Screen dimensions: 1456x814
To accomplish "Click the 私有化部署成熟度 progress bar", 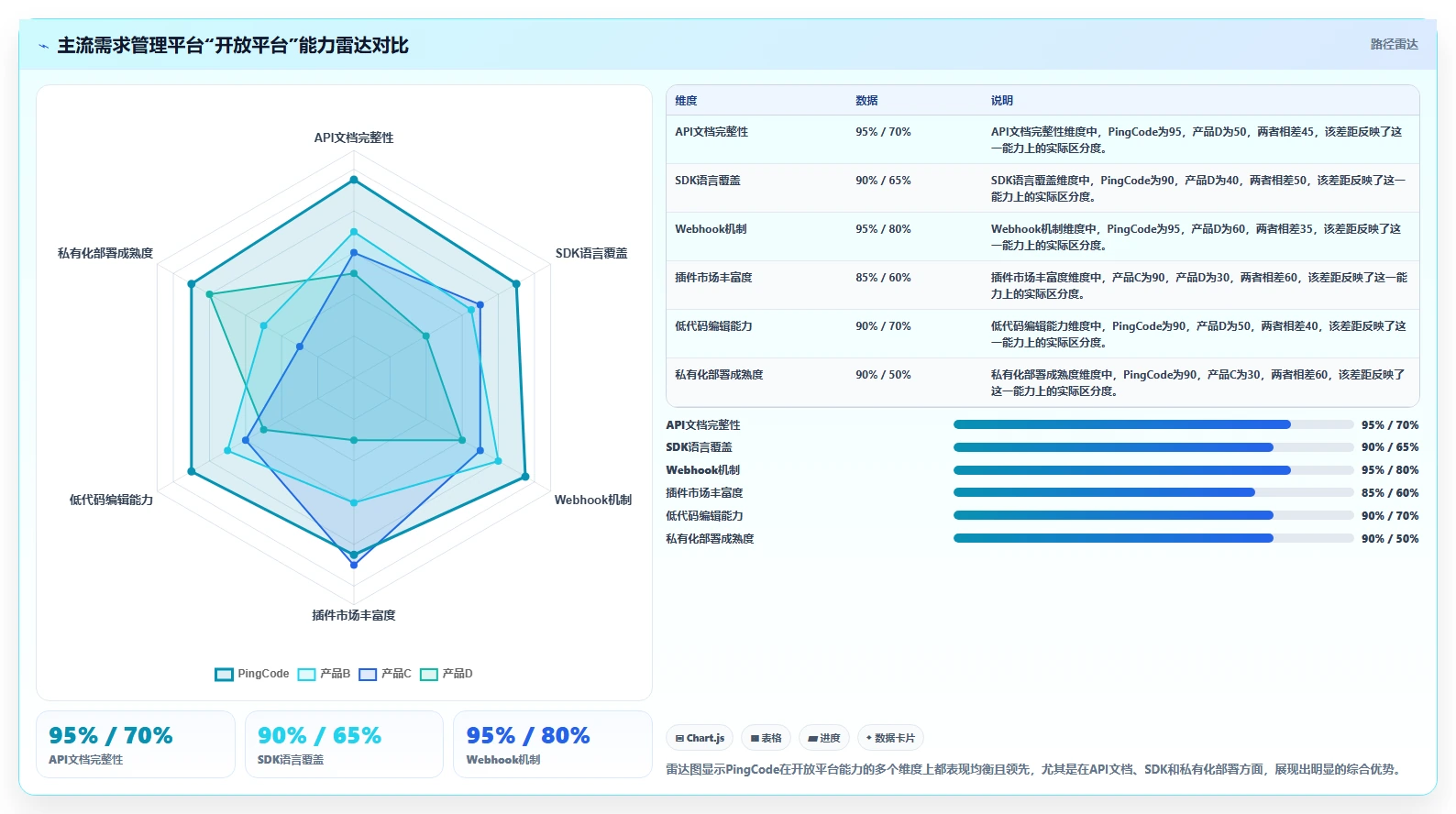I will click(x=1153, y=538).
